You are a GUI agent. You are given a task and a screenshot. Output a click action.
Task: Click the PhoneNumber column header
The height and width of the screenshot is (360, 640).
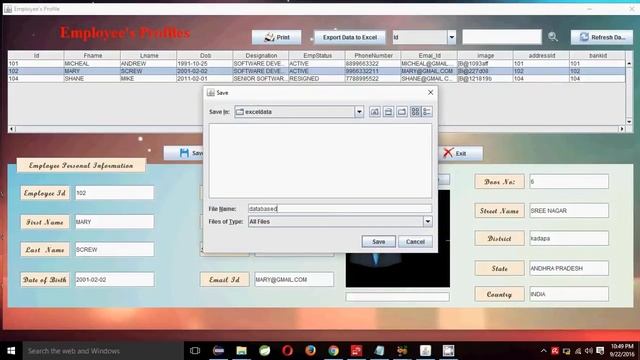(373, 55)
